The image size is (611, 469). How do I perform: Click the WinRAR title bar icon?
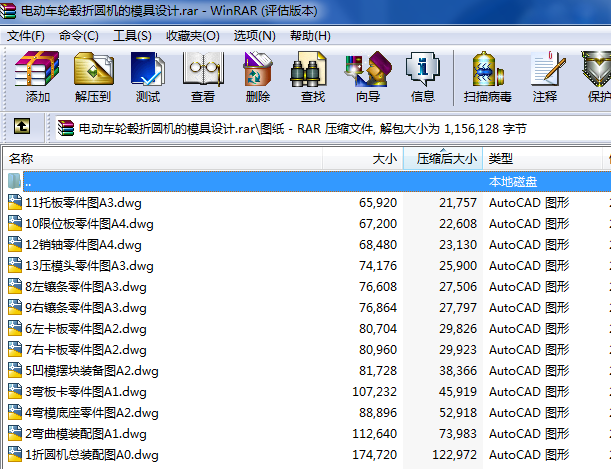click(8, 11)
